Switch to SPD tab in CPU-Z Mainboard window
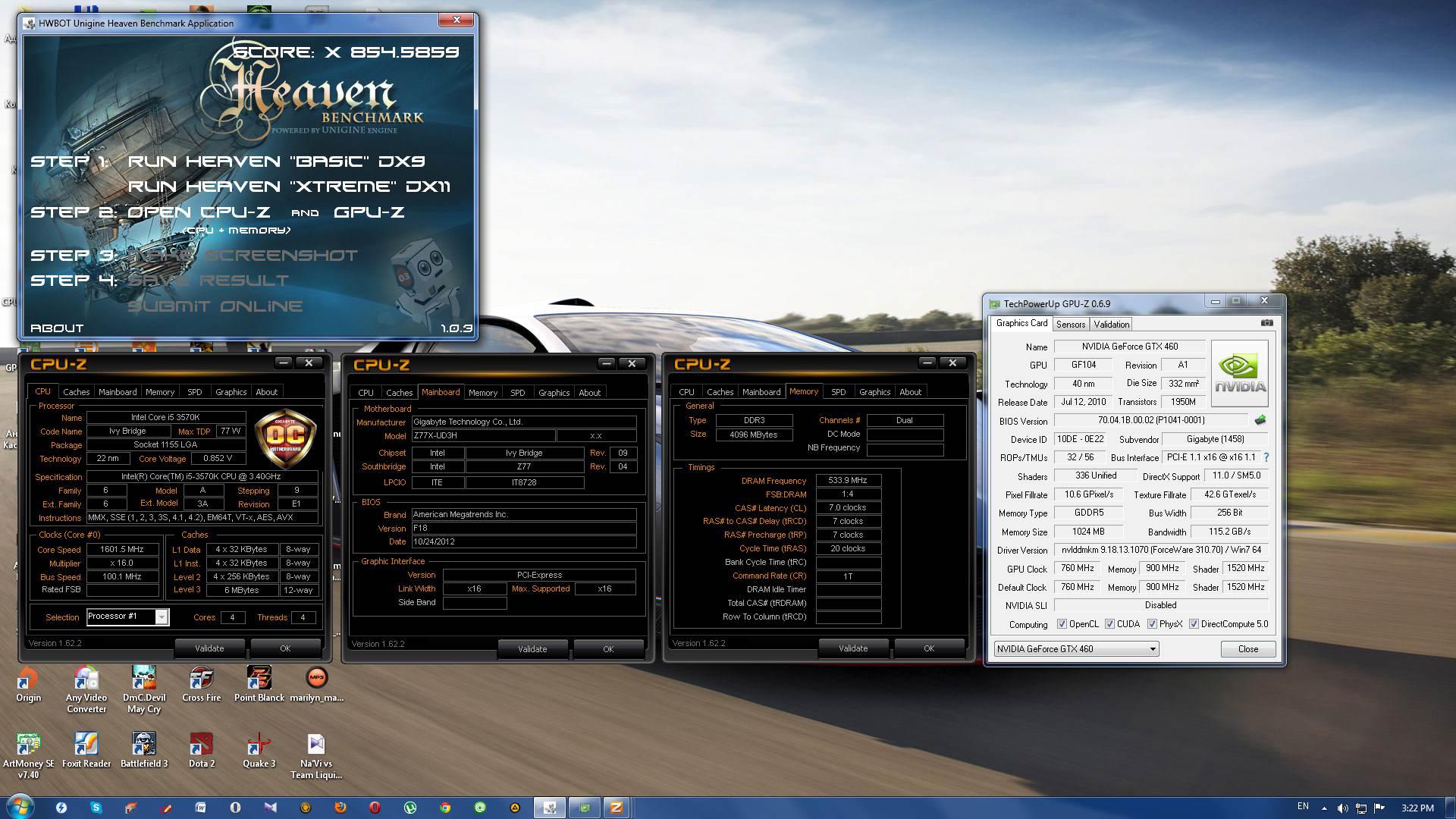 pos(517,393)
